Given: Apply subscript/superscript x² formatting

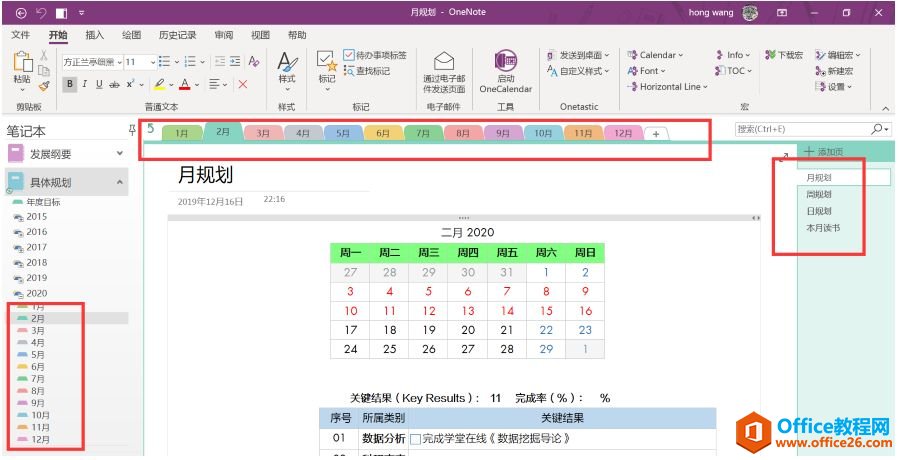Looking at the screenshot, I should [130, 84].
